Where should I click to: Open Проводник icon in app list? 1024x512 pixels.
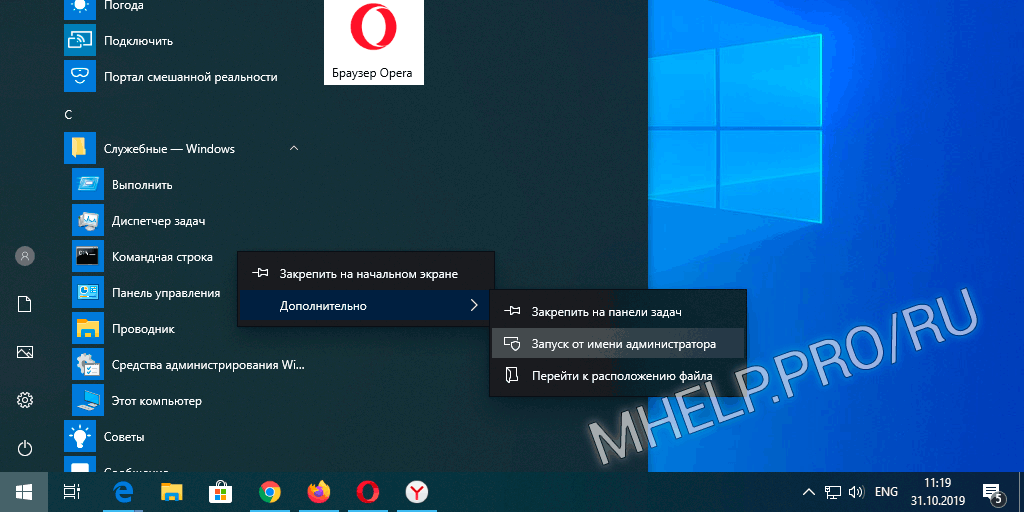pos(88,328)
